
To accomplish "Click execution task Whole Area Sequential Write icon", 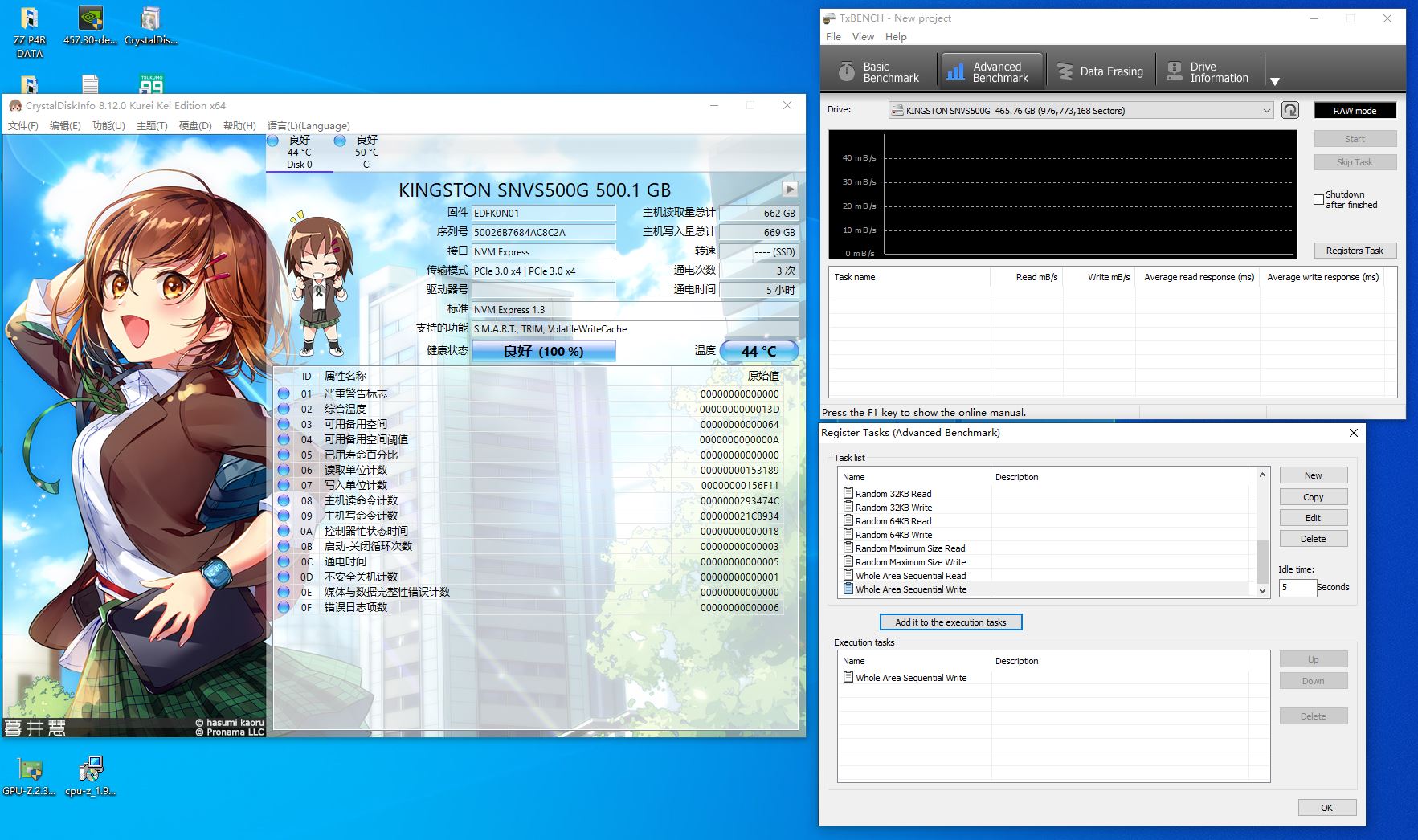I will 848,677.
